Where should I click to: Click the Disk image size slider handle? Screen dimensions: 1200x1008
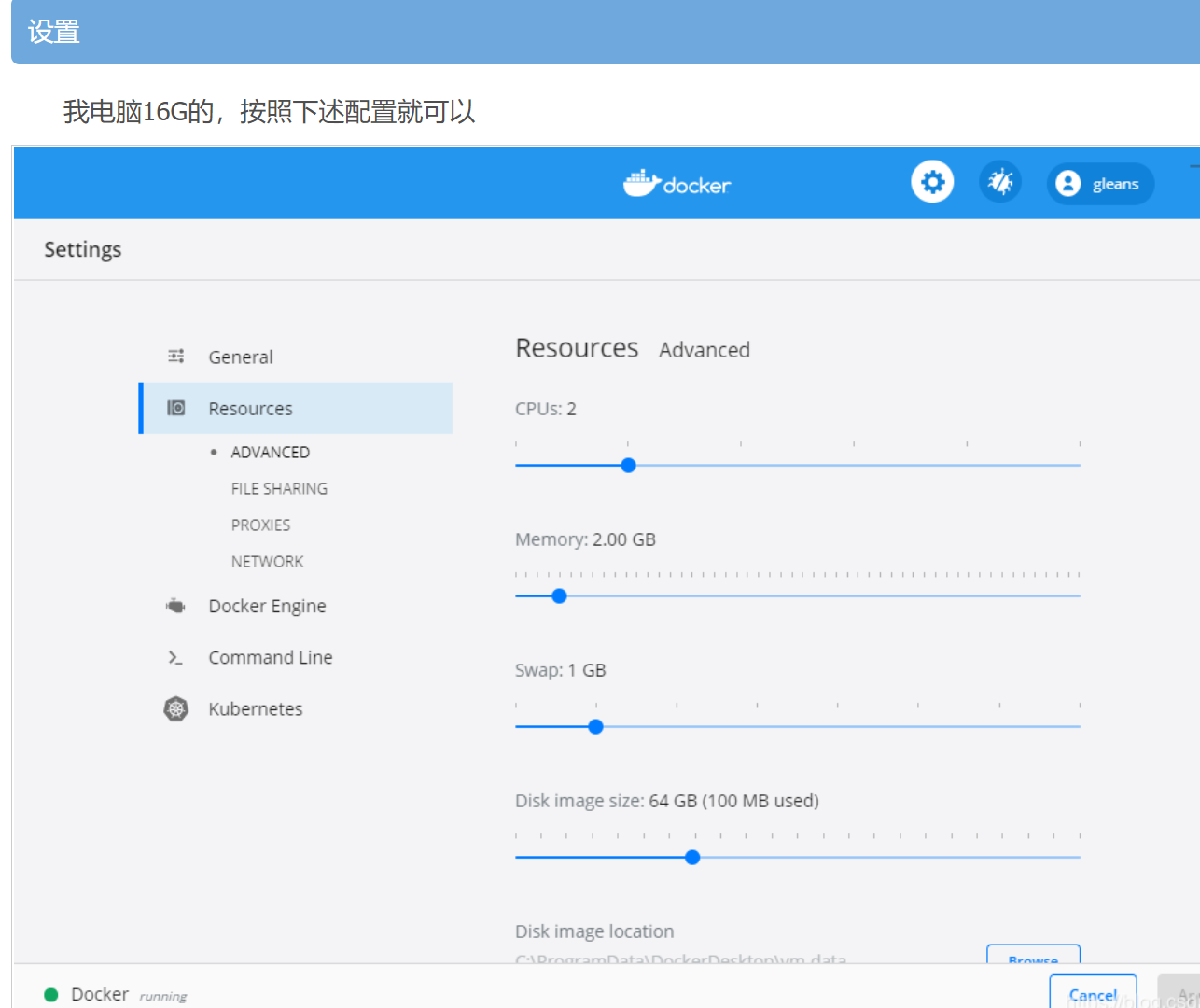[692, 858]
